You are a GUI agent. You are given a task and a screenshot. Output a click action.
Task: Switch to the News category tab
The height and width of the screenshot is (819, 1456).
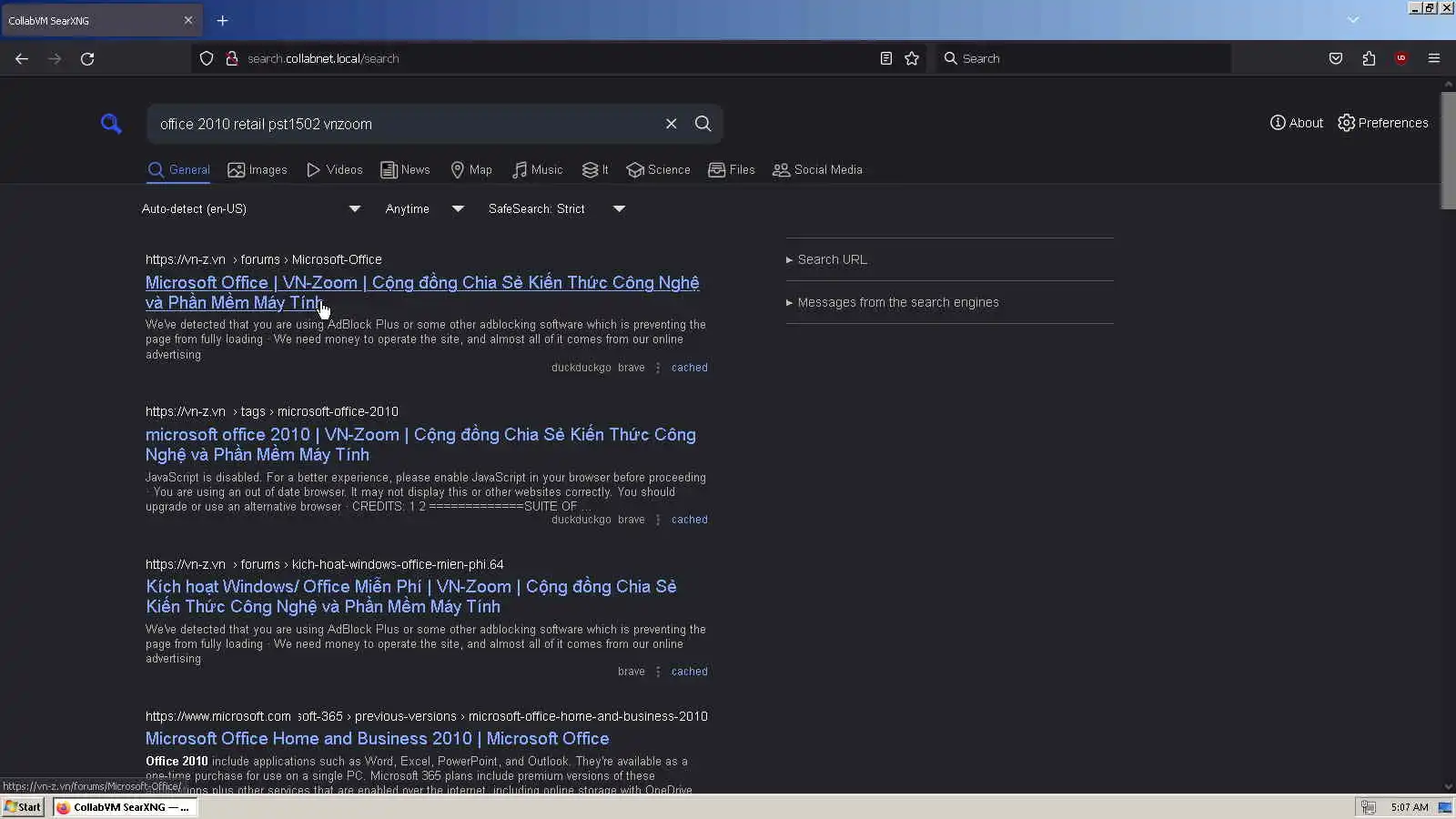coord(405,170)
